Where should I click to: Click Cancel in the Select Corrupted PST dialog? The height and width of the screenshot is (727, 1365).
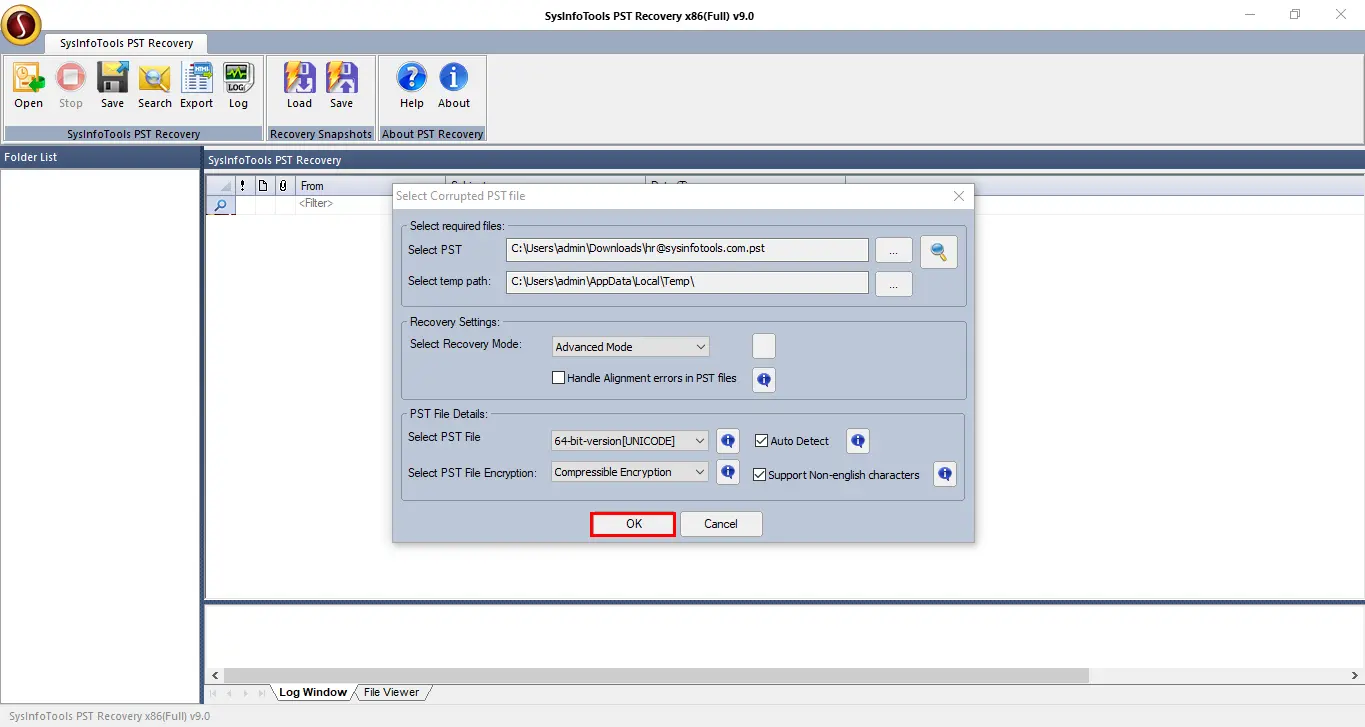tap(721, 524)
